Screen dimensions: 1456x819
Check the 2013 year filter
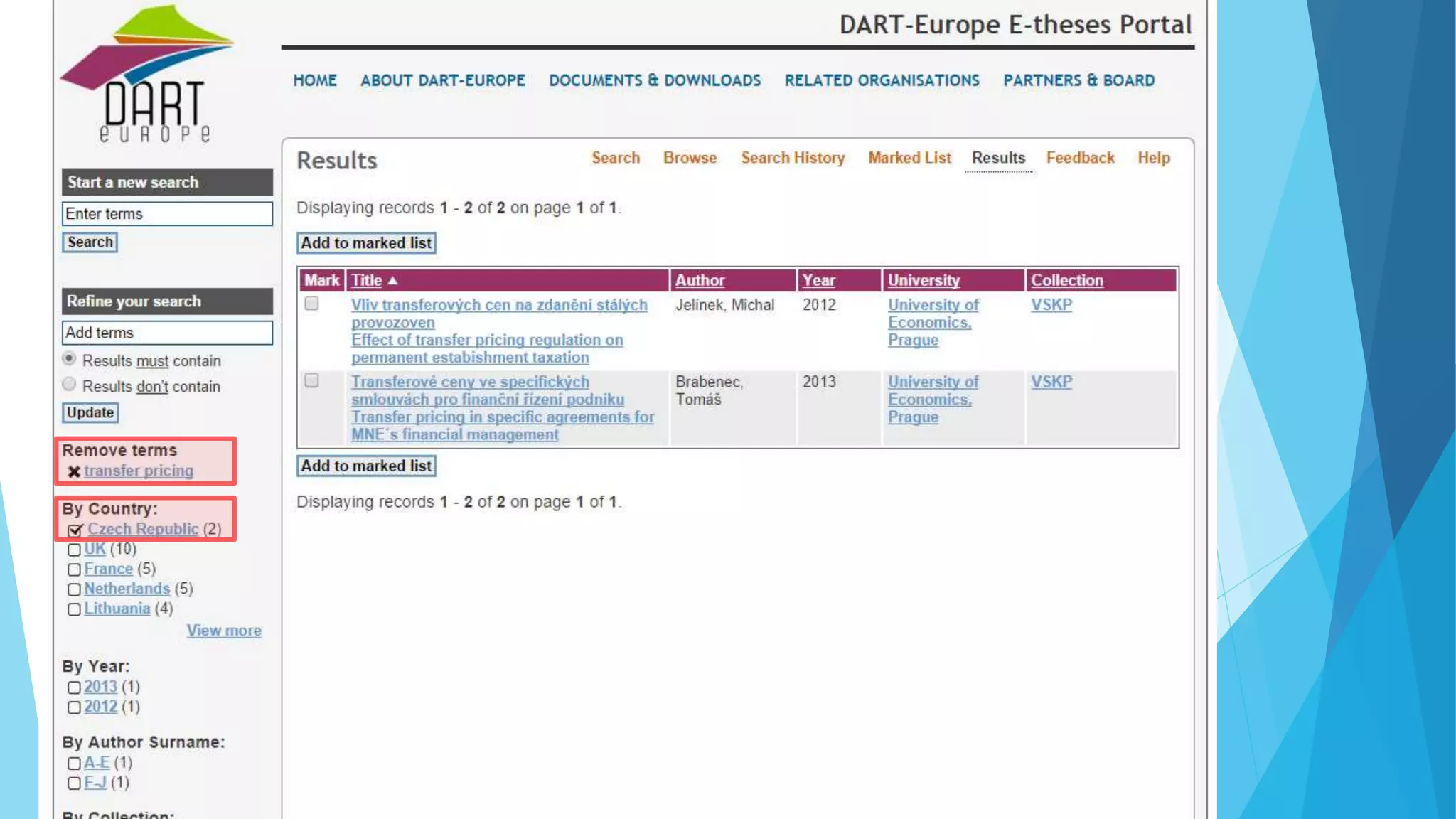click(74, 687)
